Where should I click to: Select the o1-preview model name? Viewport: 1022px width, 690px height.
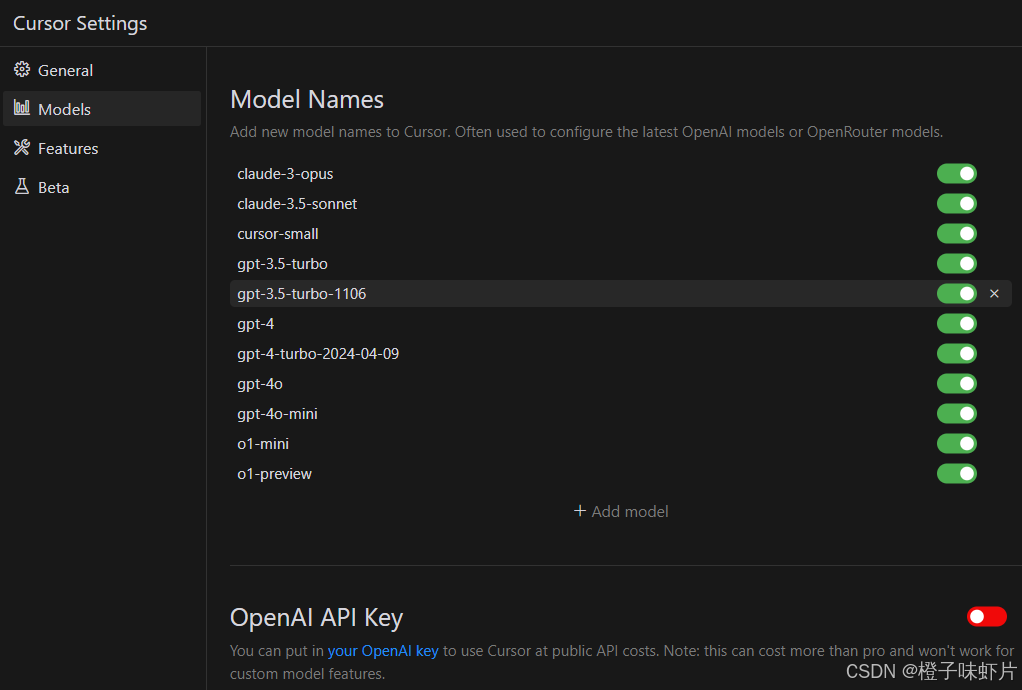pyautogui.click(x=274, y=474)
